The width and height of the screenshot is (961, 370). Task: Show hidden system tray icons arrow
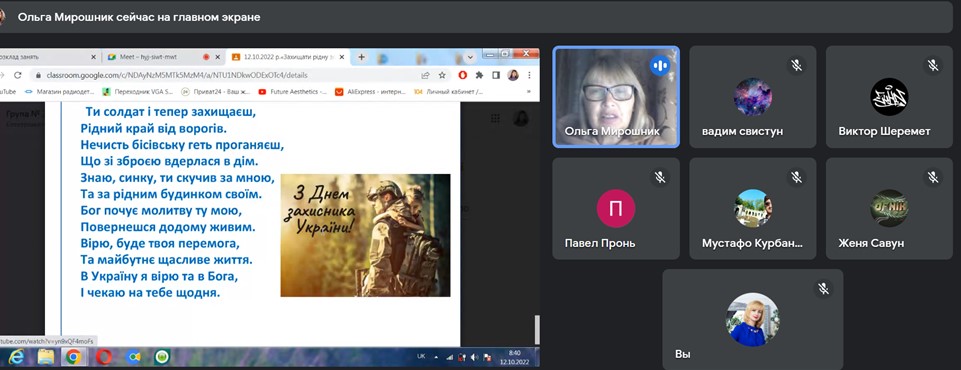[x=436, y=357]
